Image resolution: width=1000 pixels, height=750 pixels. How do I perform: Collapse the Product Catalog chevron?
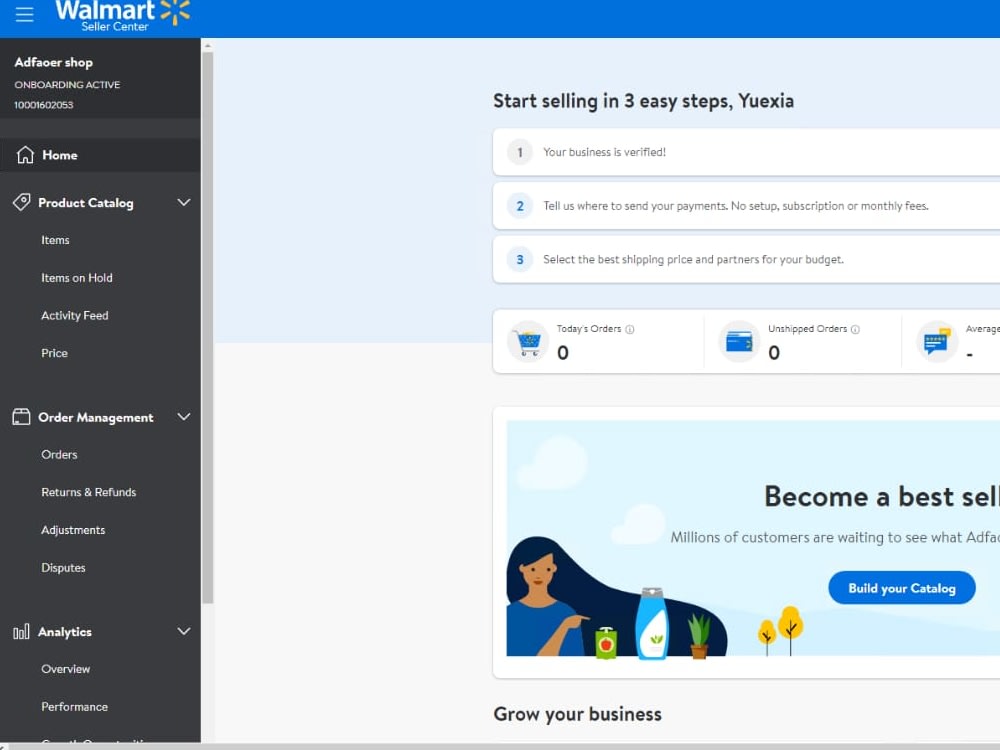click(x=184, y=202)
